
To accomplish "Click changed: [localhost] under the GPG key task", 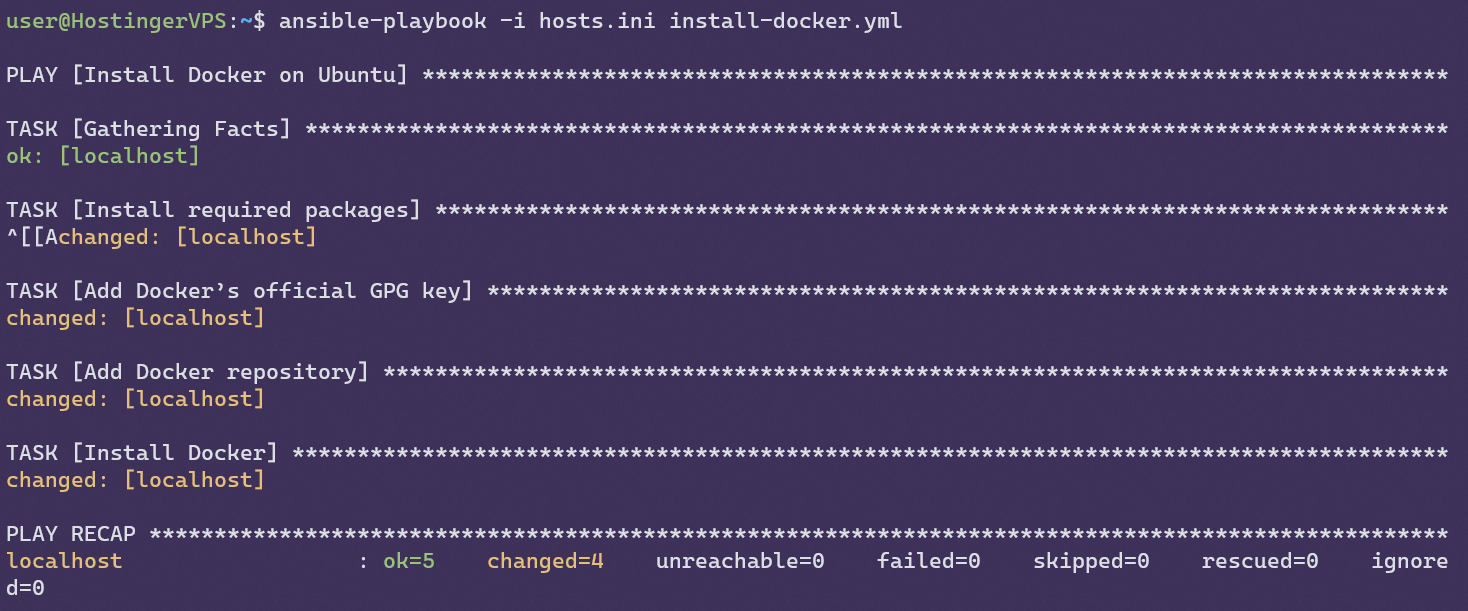I will click(135, 318).
